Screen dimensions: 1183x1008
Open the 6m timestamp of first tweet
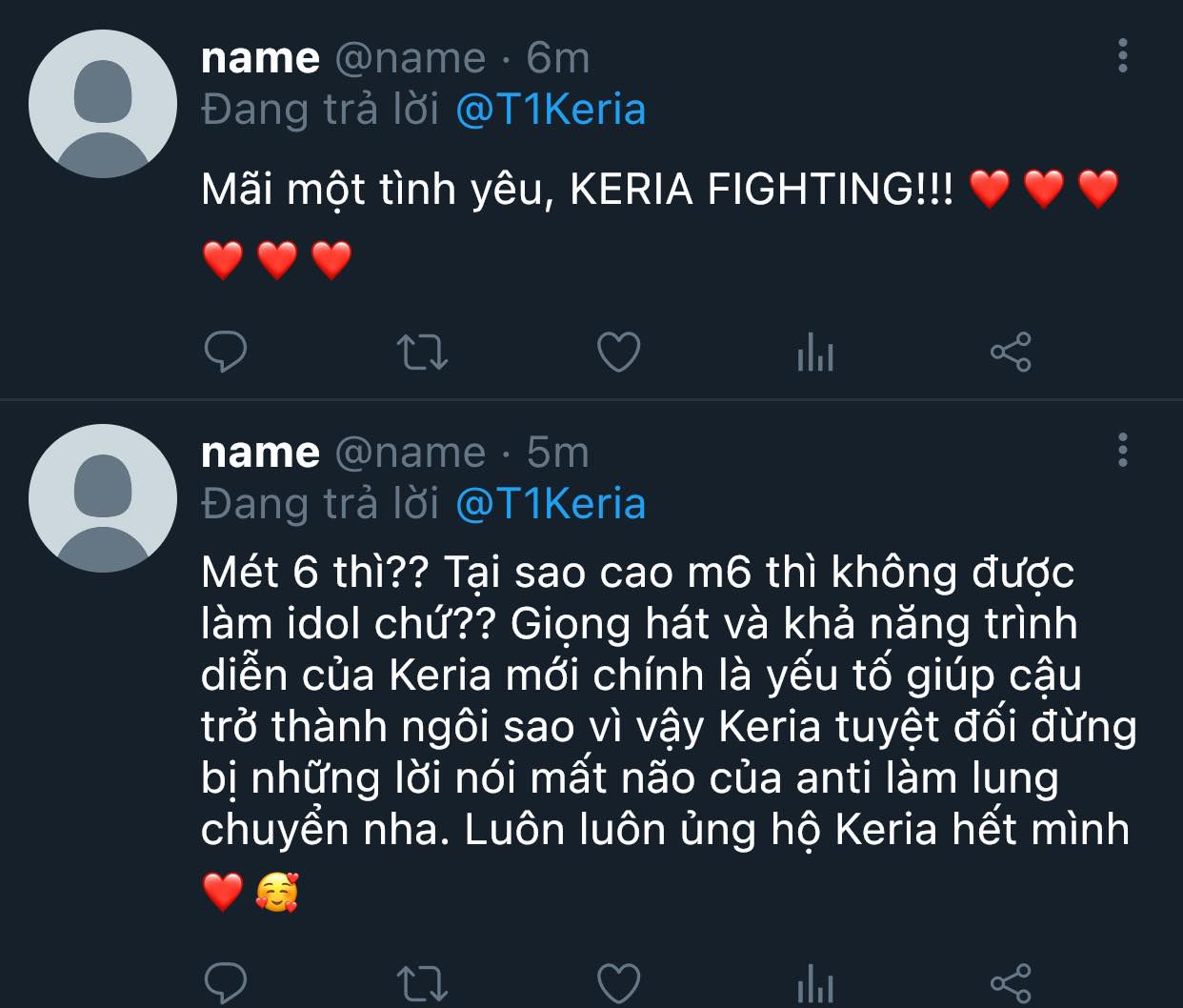[558, 59]
